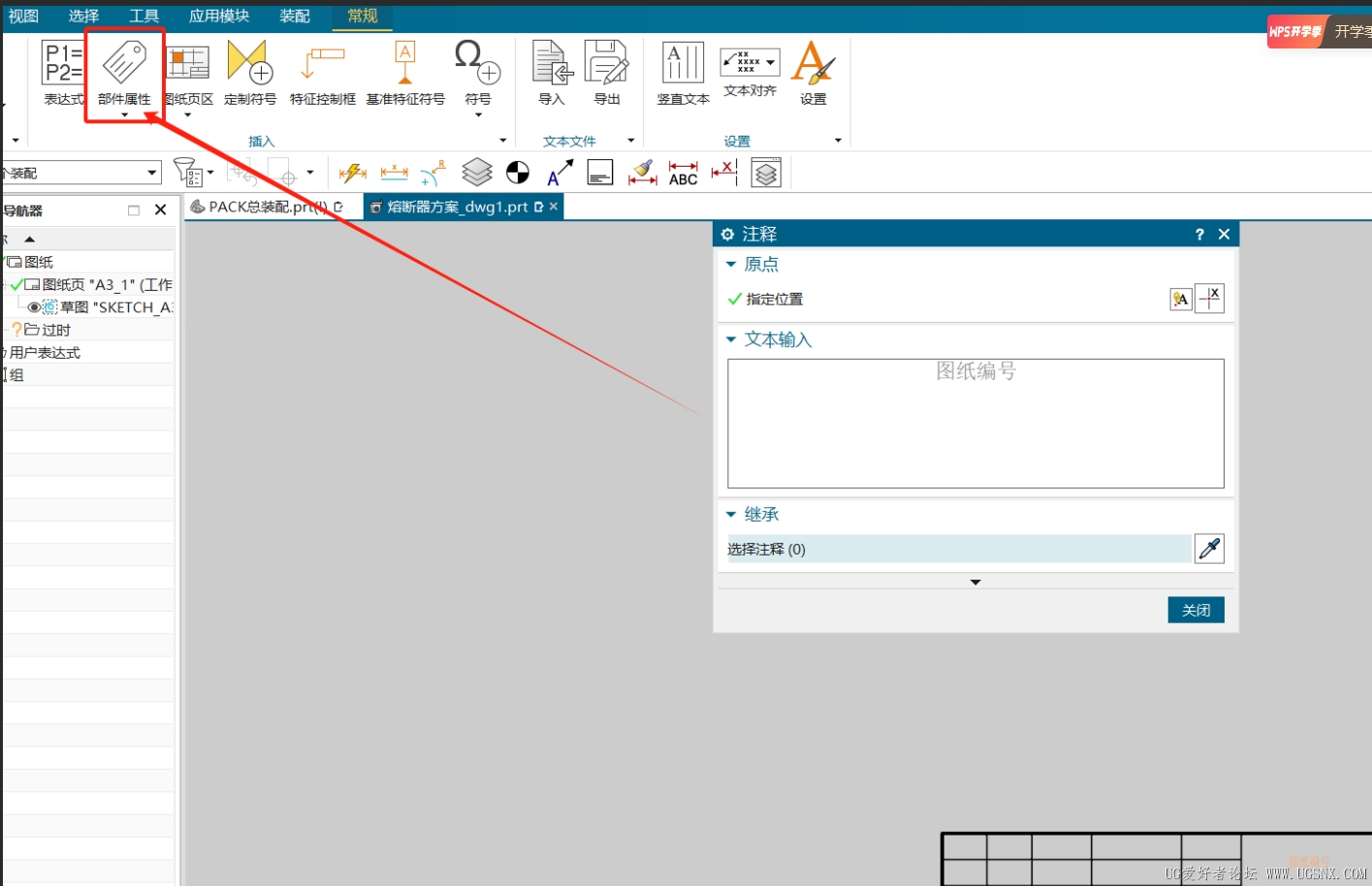Sort navigator by the name column arrow
The image size is (1372, 886).
[x=30, y=238]
